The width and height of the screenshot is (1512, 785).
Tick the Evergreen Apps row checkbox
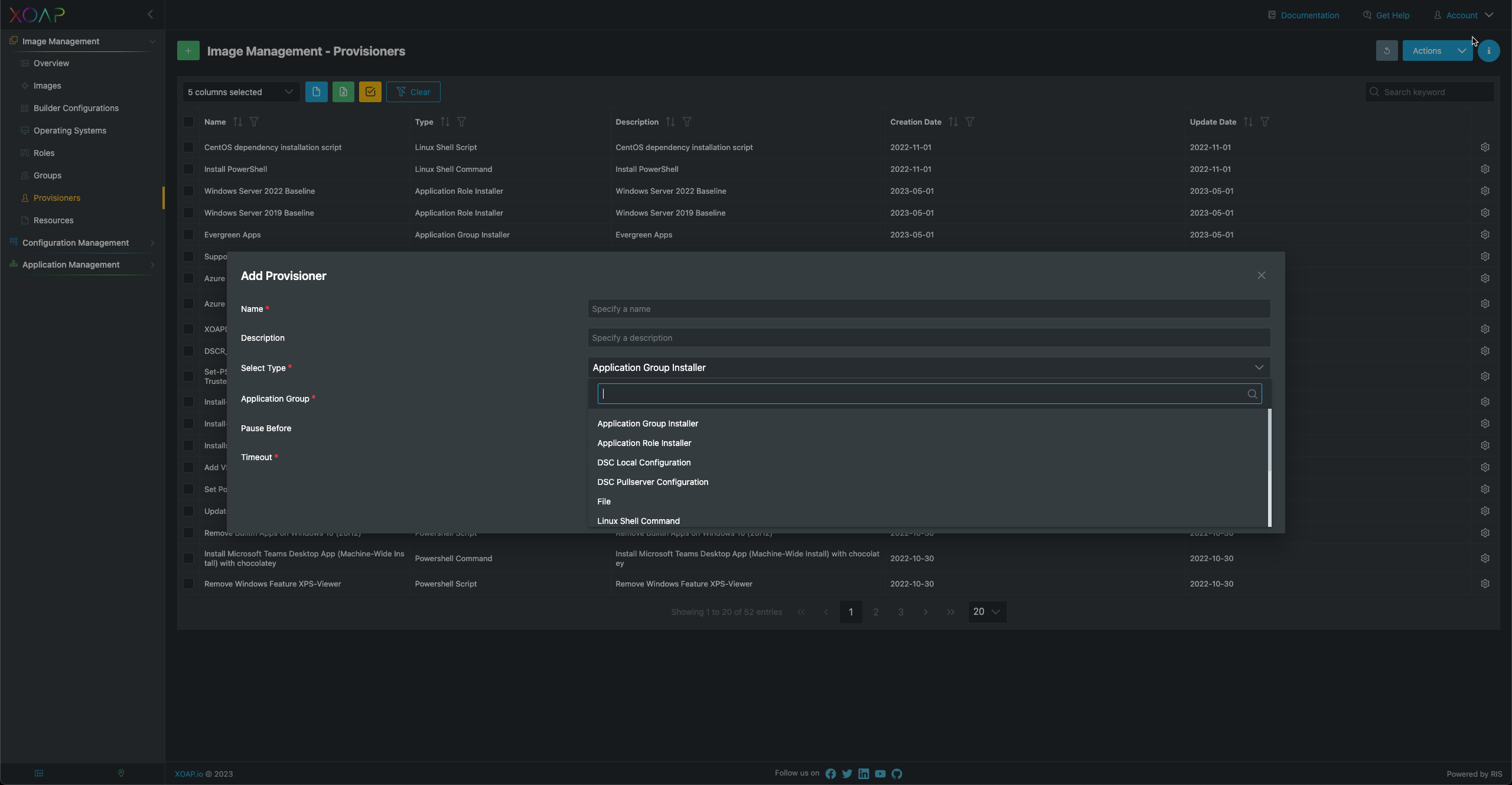(x=188, y=234)
